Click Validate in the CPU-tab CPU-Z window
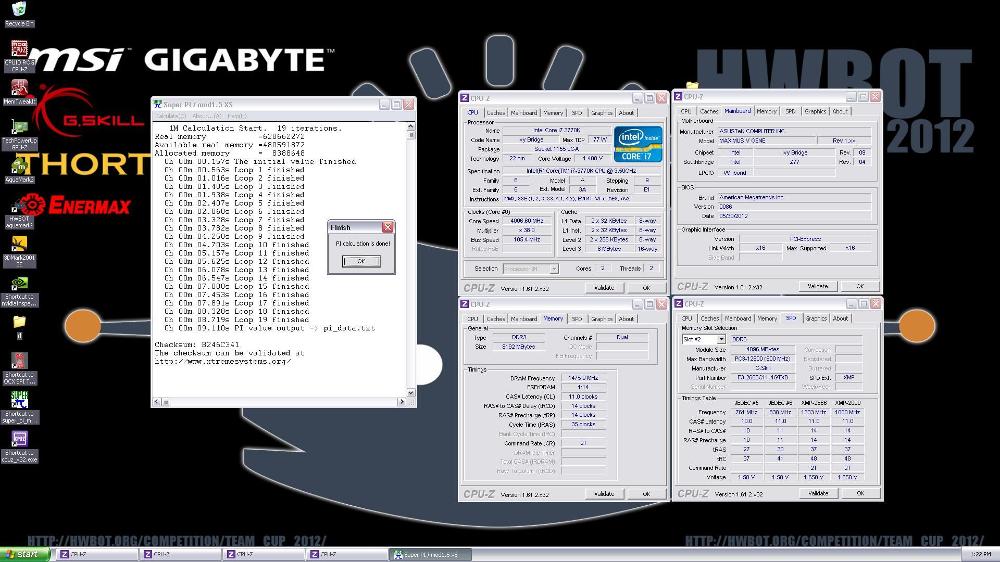This screenshot has height=562, width=1000. point(604,288)
